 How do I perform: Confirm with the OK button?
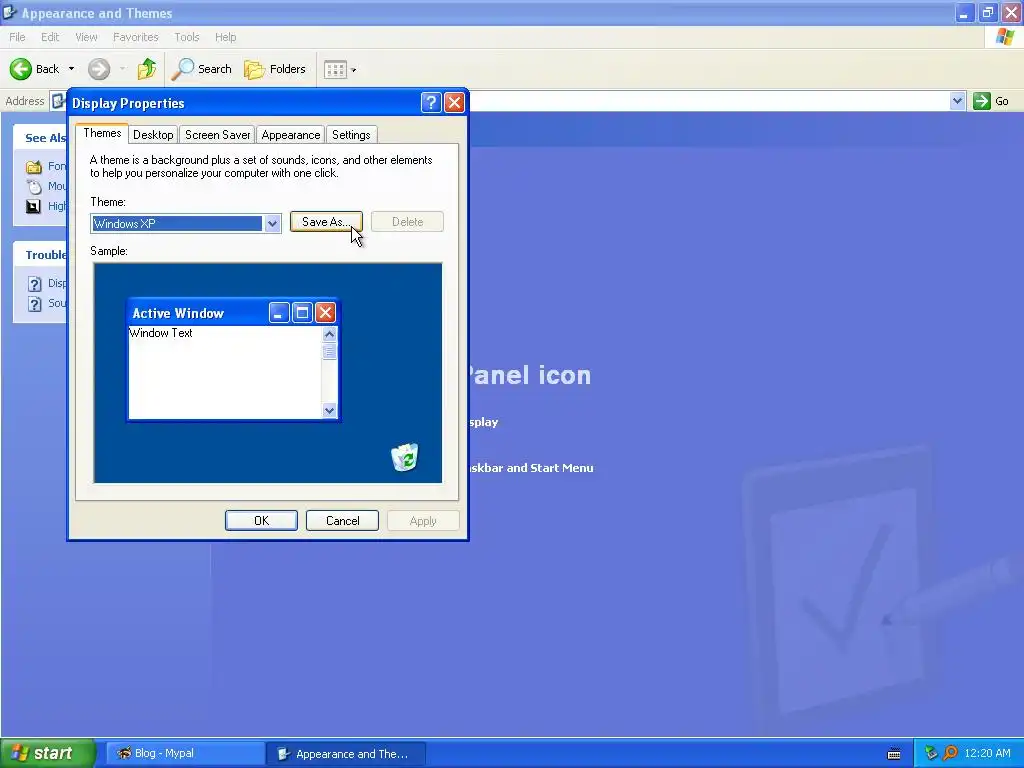pyautogui.click(x=261, y=520)
